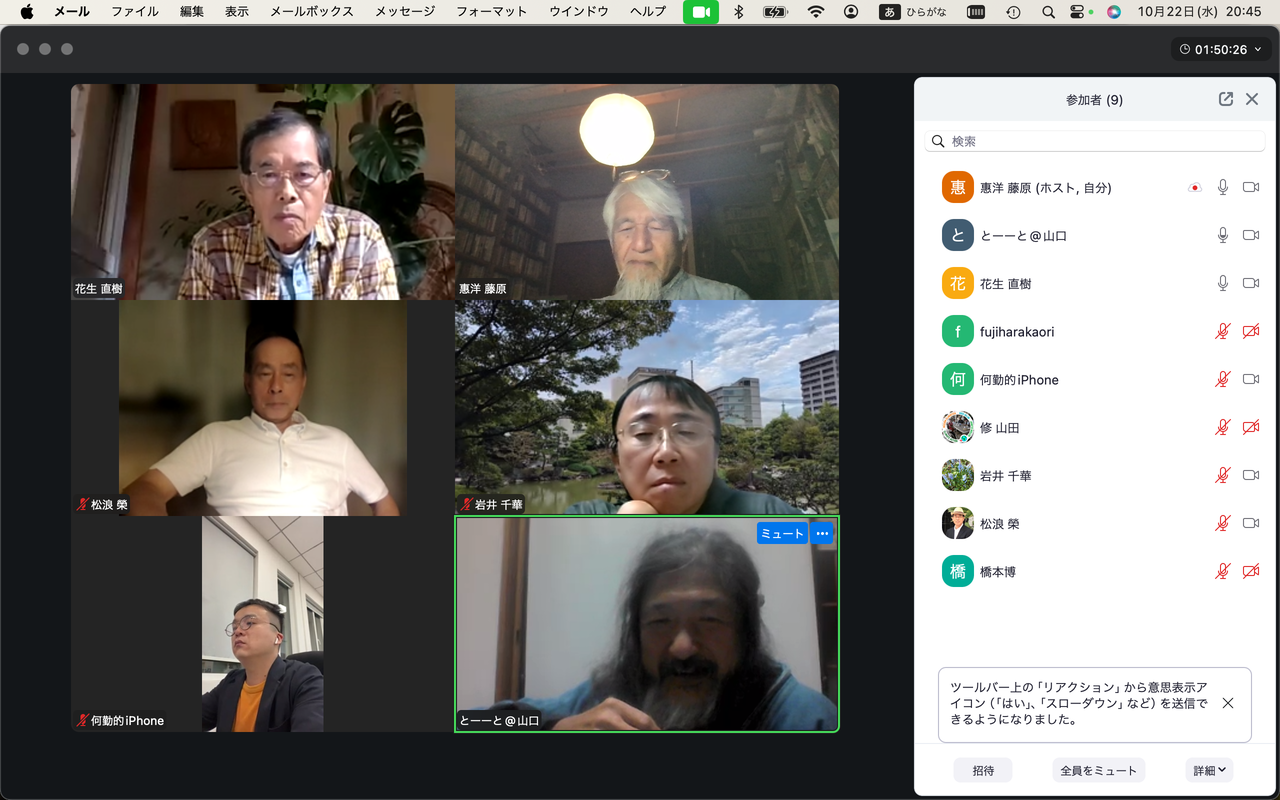The height and width of the screenshot is (800, 1280).
Task: Click muted microphone icon for 何勳的iPhone
Action: pos(1222,379)
